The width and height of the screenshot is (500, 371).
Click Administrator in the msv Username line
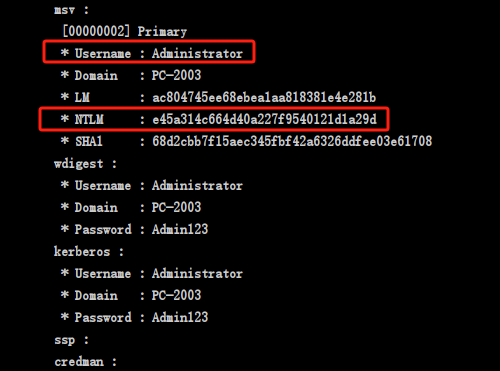(197, 53)
